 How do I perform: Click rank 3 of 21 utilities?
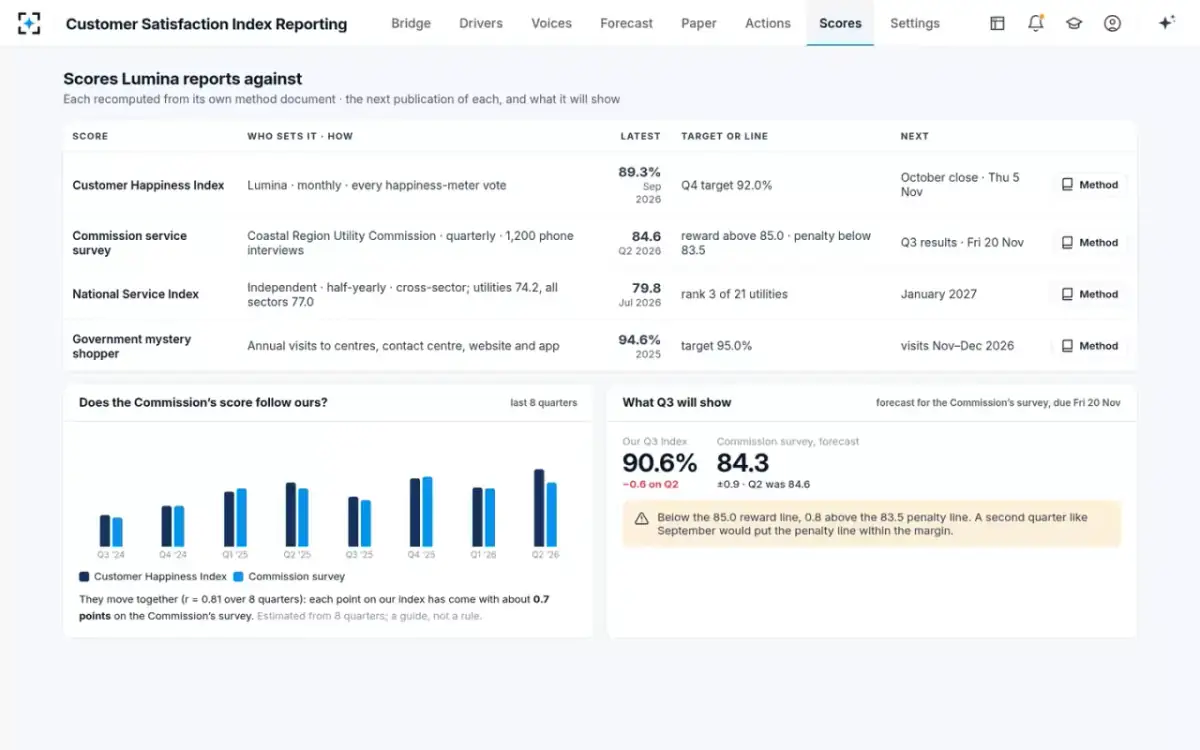pos(734,295)
